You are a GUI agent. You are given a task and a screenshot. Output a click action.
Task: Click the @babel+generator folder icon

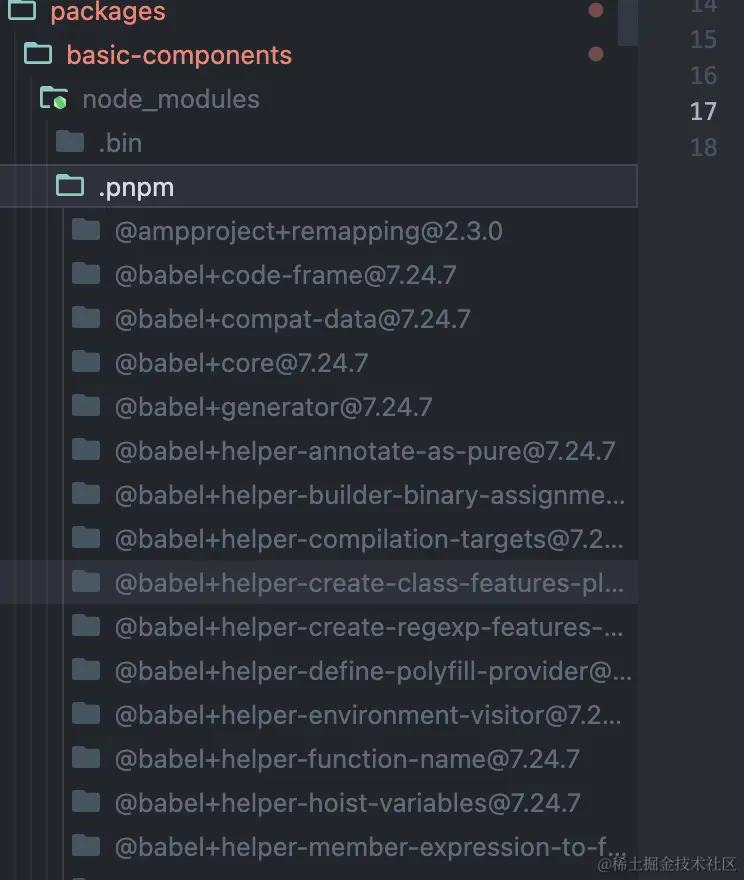[86, 407]
